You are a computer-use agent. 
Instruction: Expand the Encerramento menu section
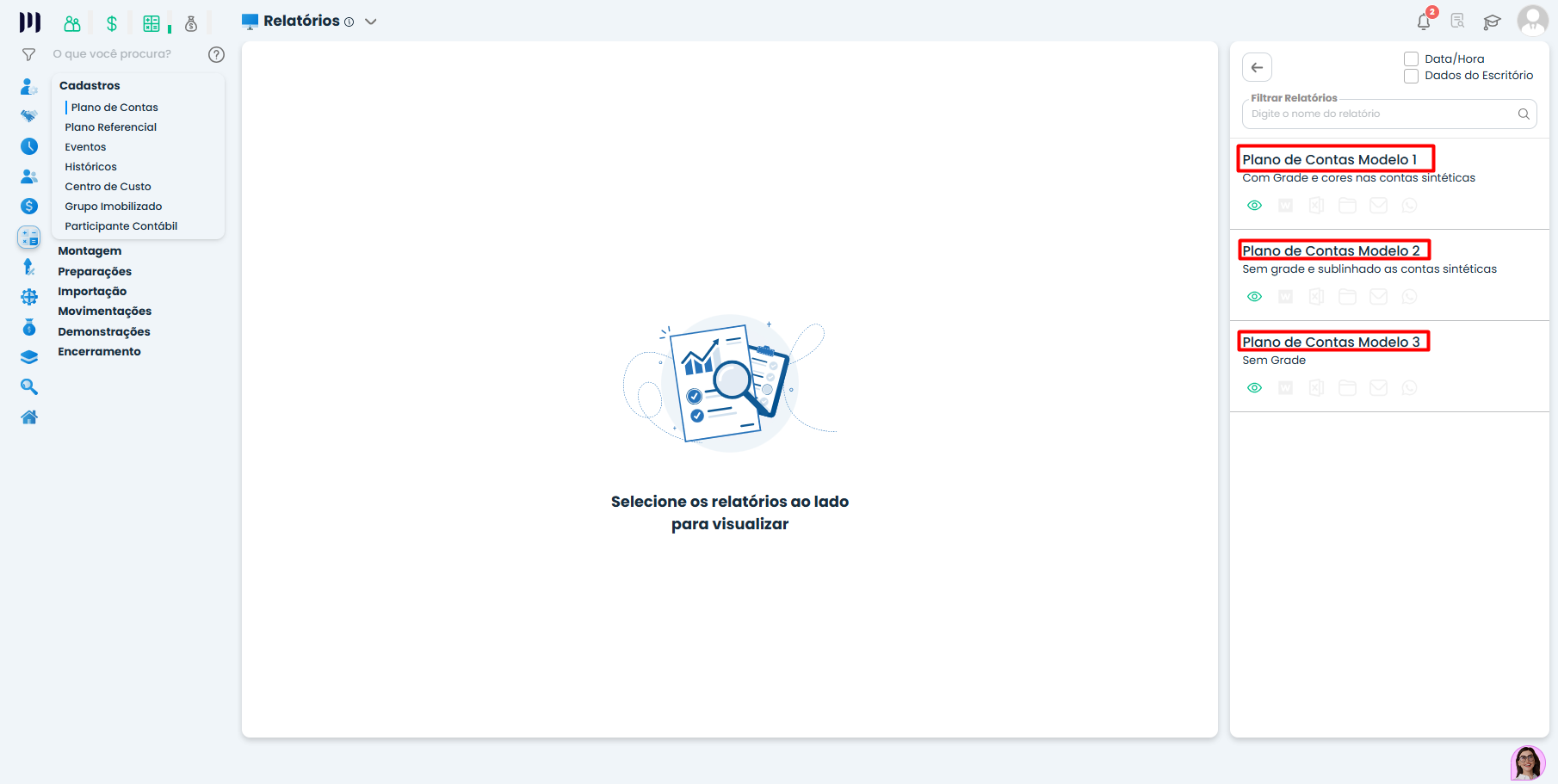pyautogui.click(x=99, y=352)
